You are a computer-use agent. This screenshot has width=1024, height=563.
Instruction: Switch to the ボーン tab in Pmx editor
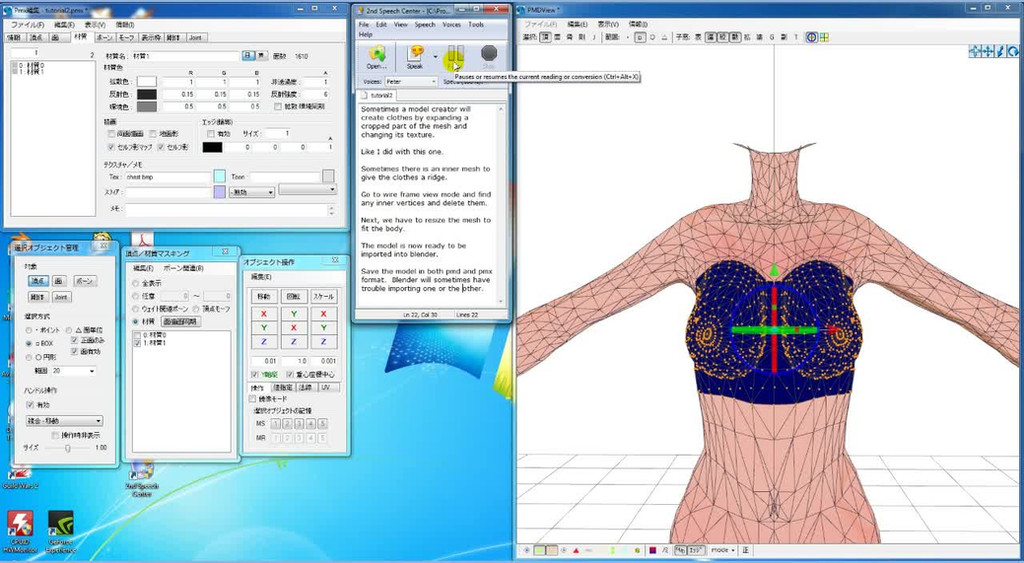point(104,38)
